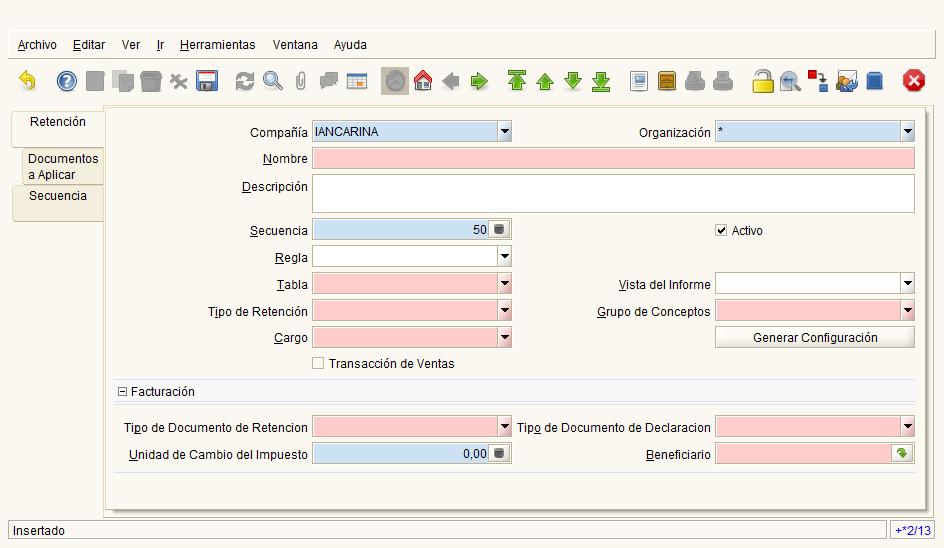Open Help via the blue question mark icon
The image size is (944, 548).
pos(66,81)
